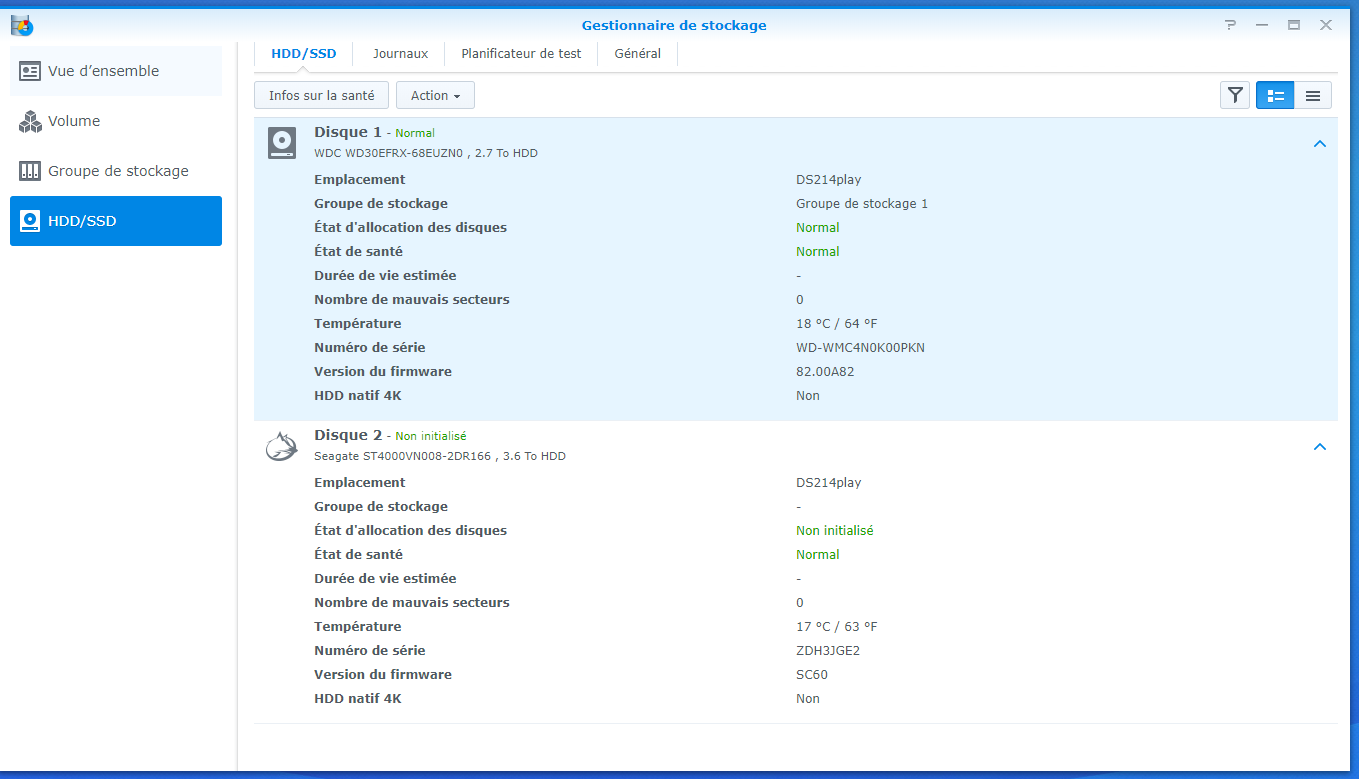Collapse the Disque 1 details
Viewport: 1359px width, 779px height.
pos(1319,144)
